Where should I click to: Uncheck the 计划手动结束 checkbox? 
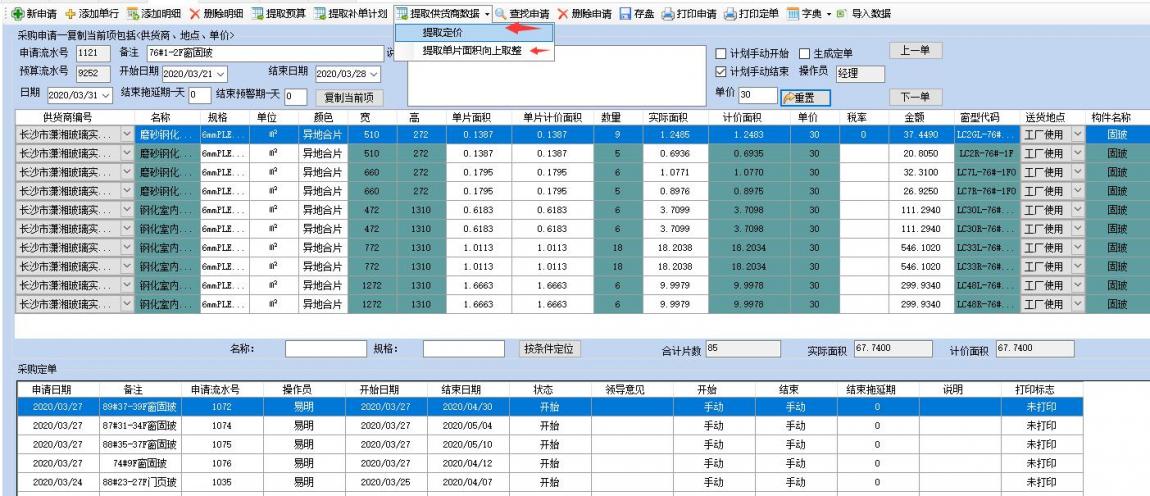721,73
